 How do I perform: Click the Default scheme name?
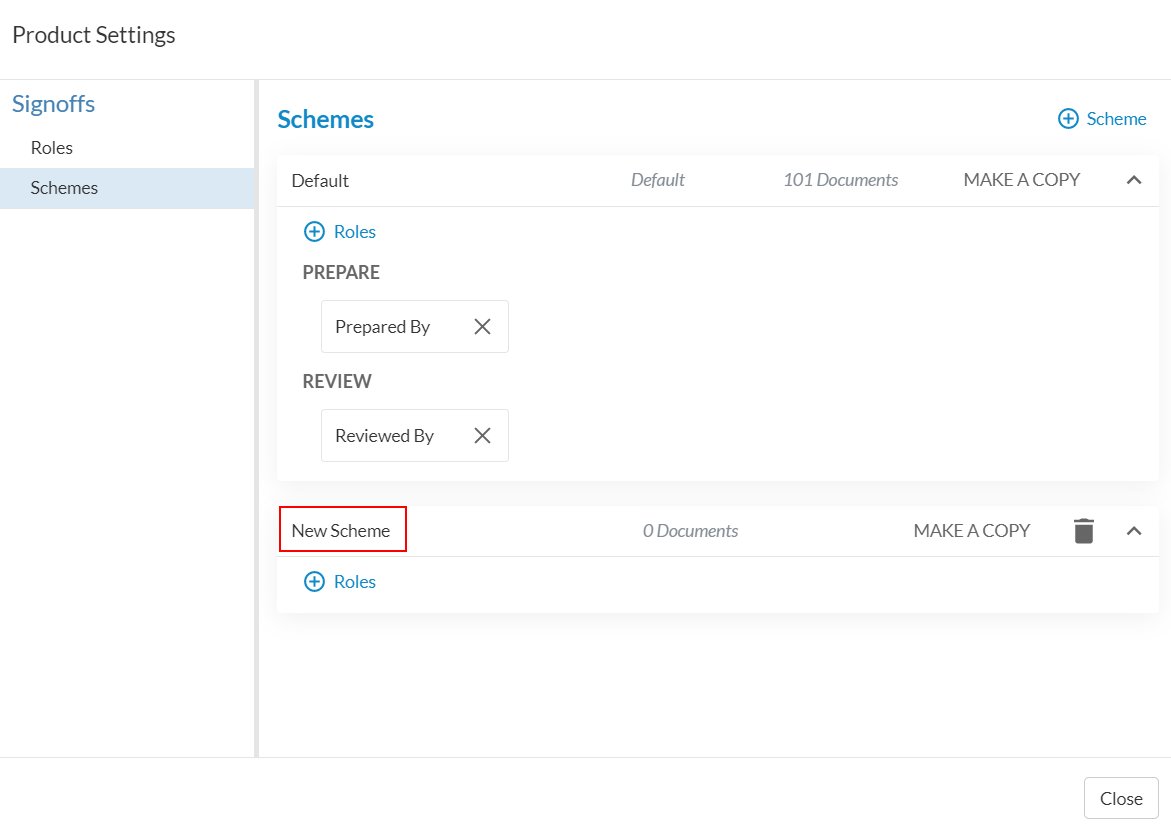(x=320, y=181)
